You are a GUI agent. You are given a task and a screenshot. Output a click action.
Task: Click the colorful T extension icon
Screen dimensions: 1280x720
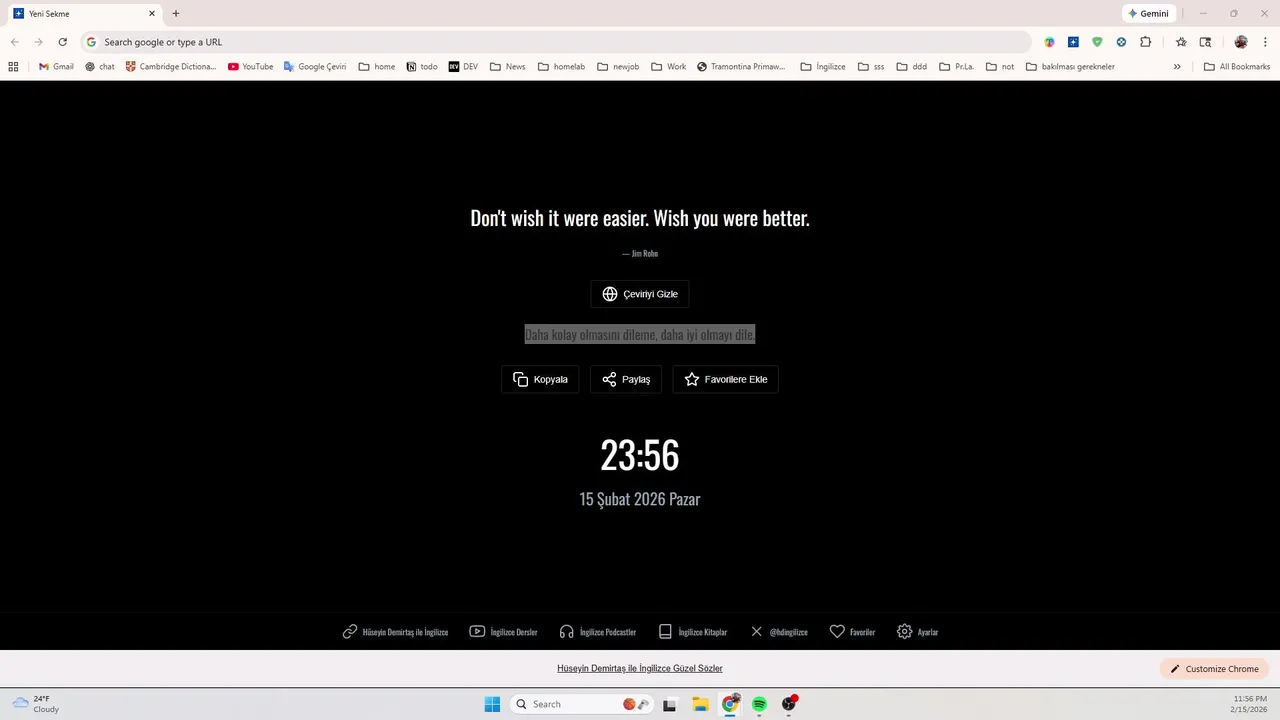(1049, 42)
